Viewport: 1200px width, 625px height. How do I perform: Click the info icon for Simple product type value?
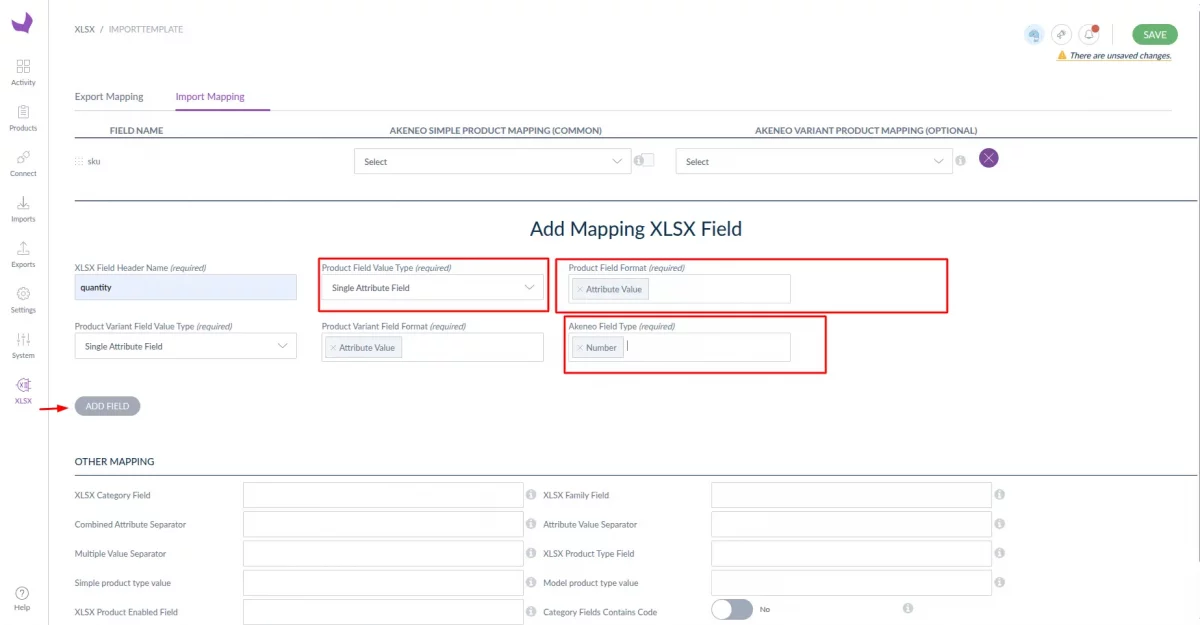tap(531, 582)
